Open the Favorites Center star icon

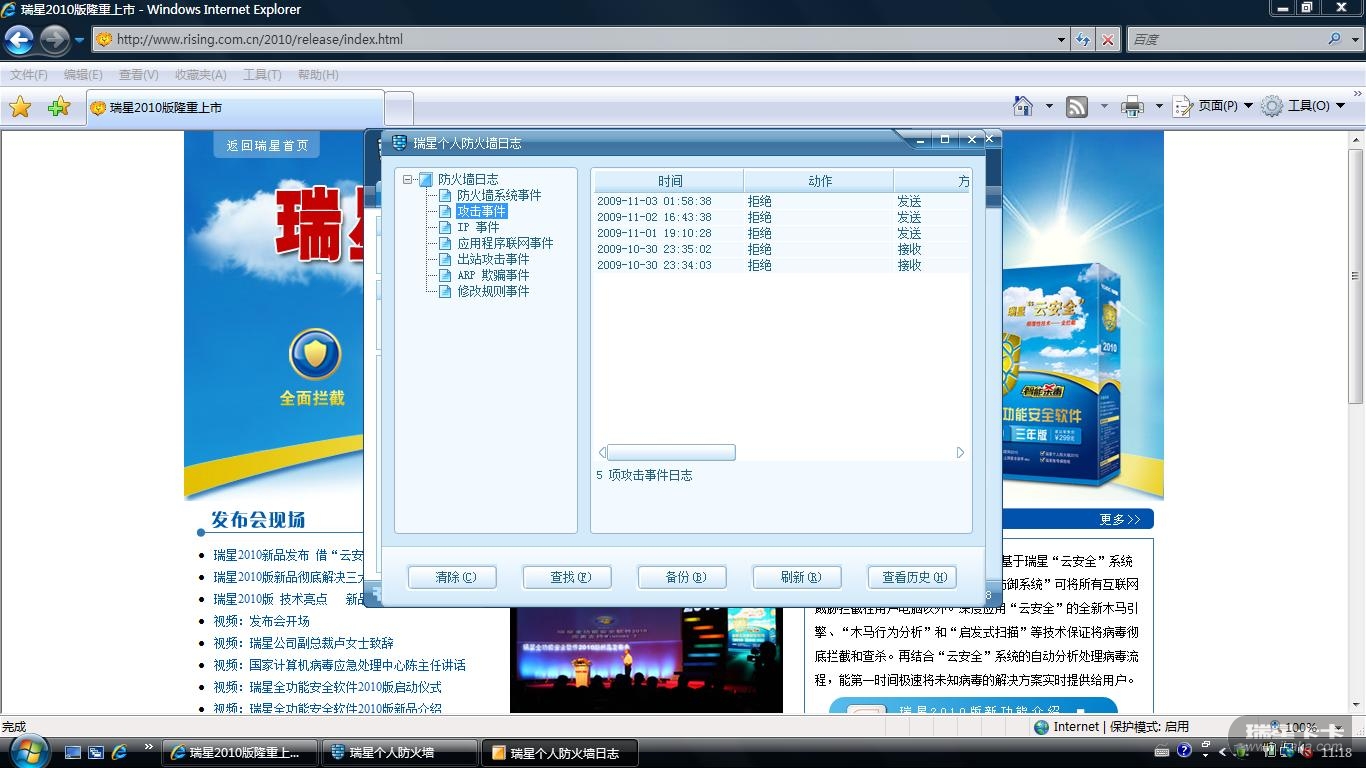20,107
